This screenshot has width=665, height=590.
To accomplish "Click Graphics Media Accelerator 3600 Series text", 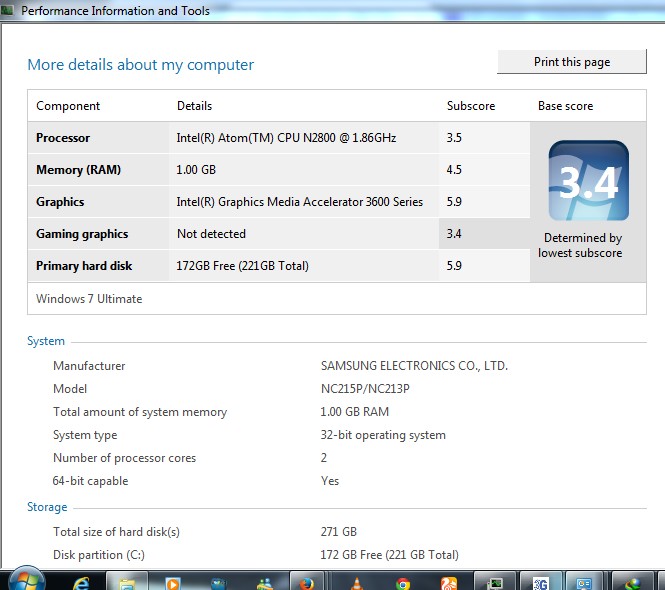I will coord(299,202).
